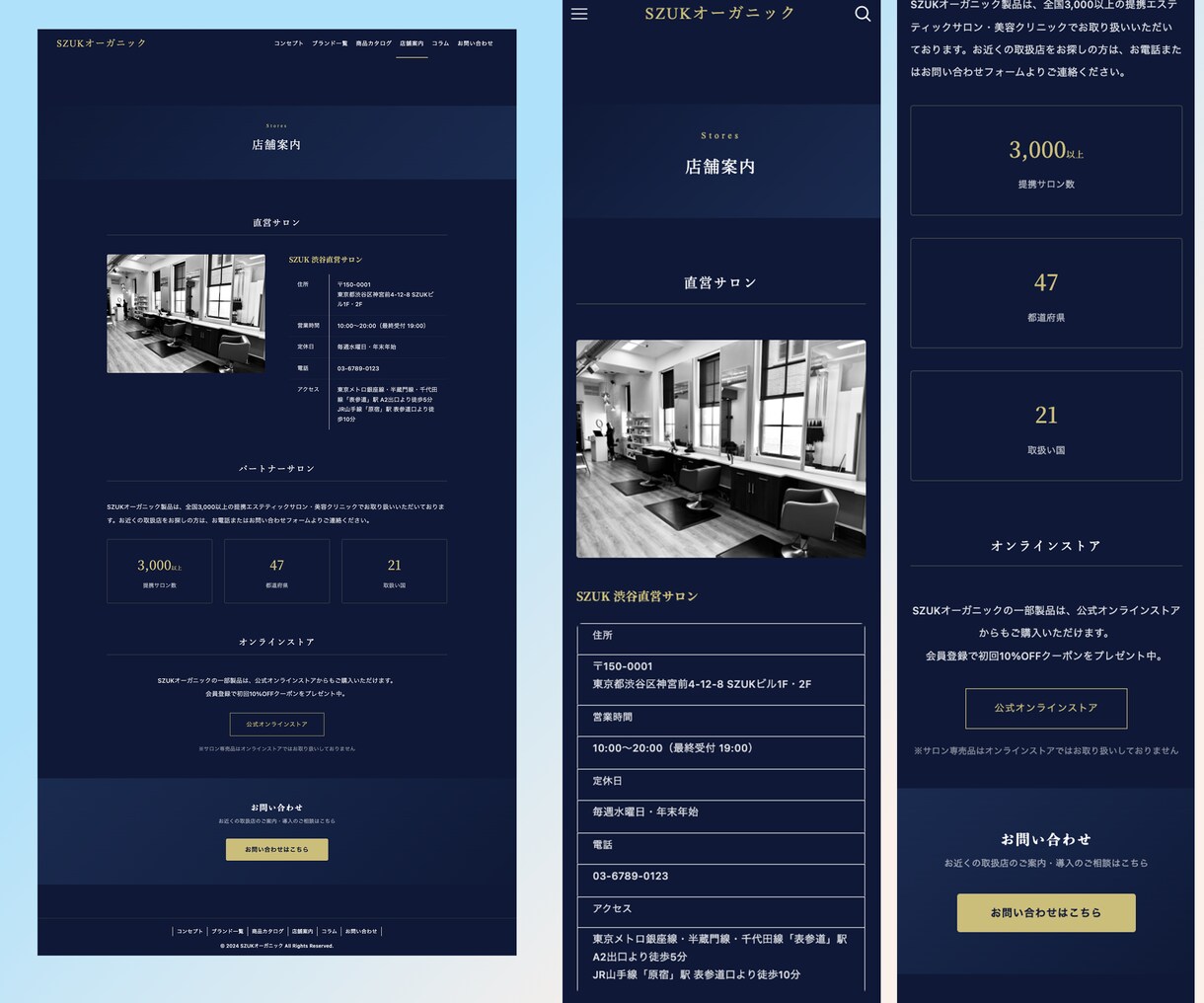The image size is (1204, 1003).
Task: Open the hamburger menu in mobile view
Action: [579, 14]
